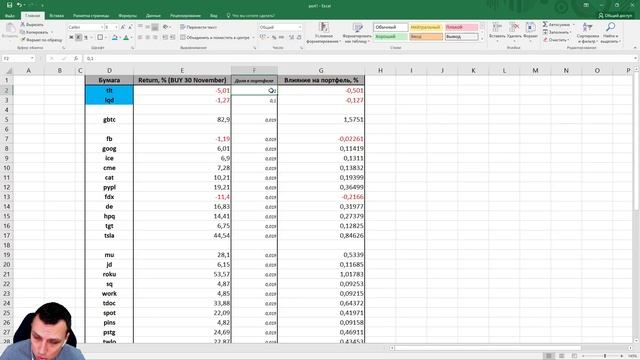Open Clear (Очистить) dropdown

click(x=556, y=40)
